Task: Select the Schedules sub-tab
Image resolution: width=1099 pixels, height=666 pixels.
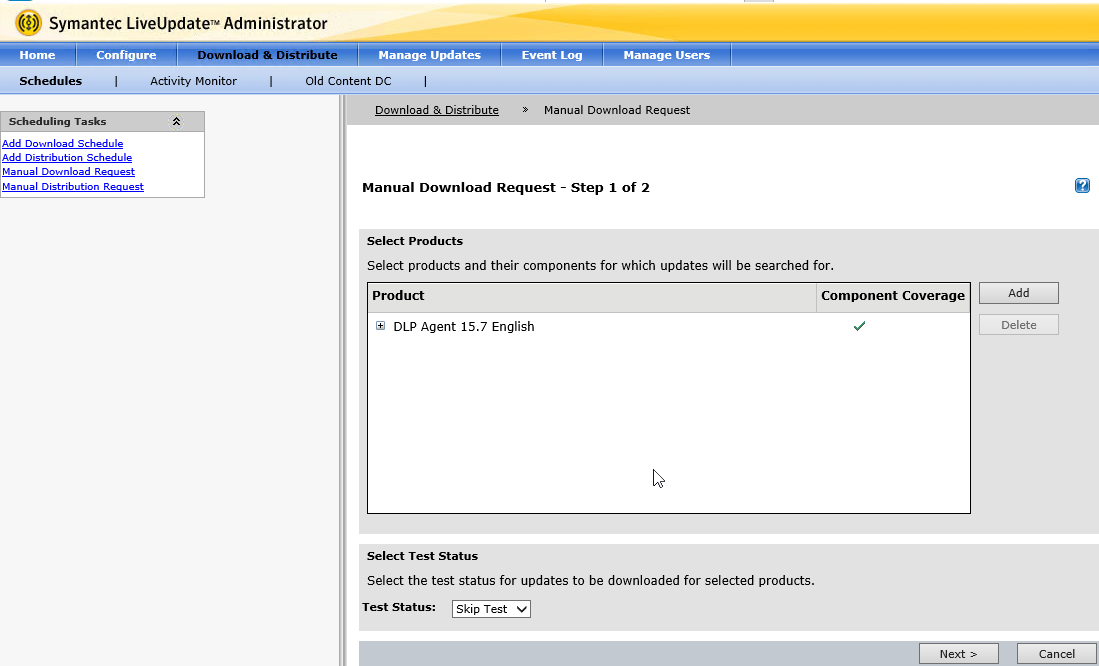Action: tap(50, 81)
